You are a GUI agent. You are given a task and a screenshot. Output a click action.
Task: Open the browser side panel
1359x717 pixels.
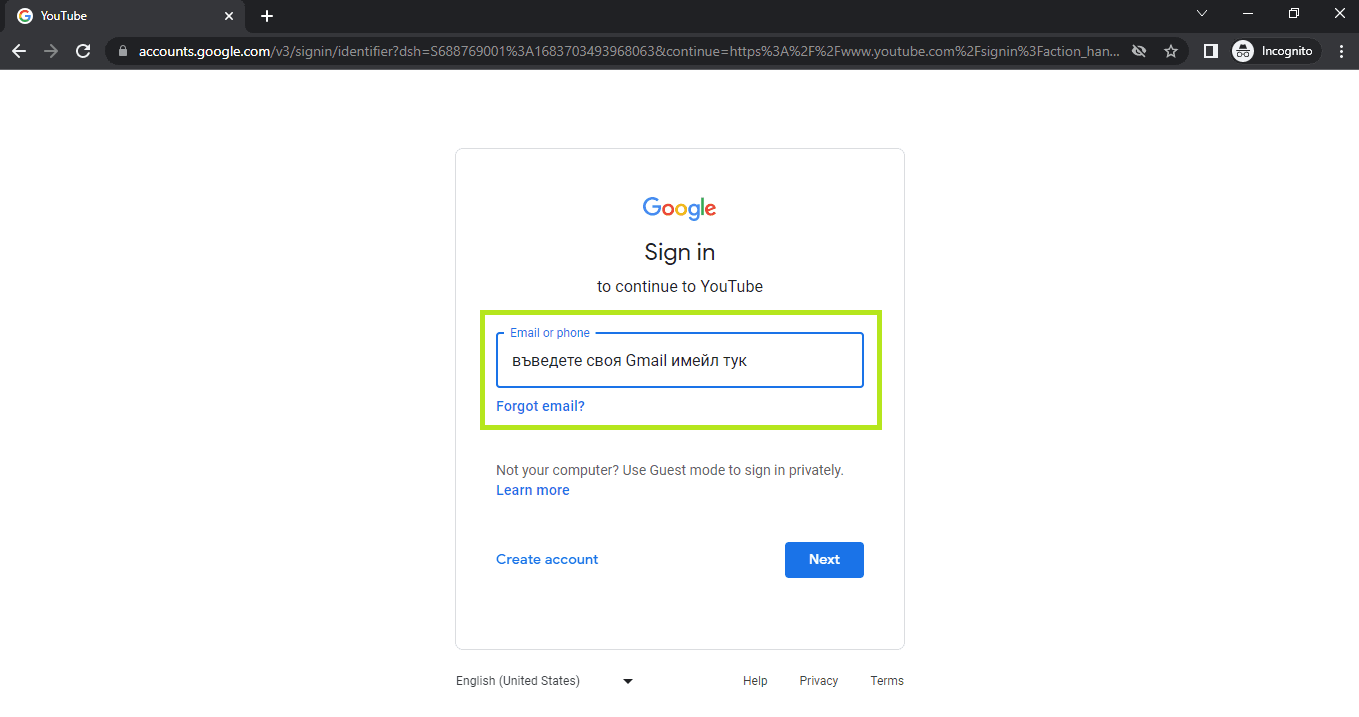[1210, 51]
